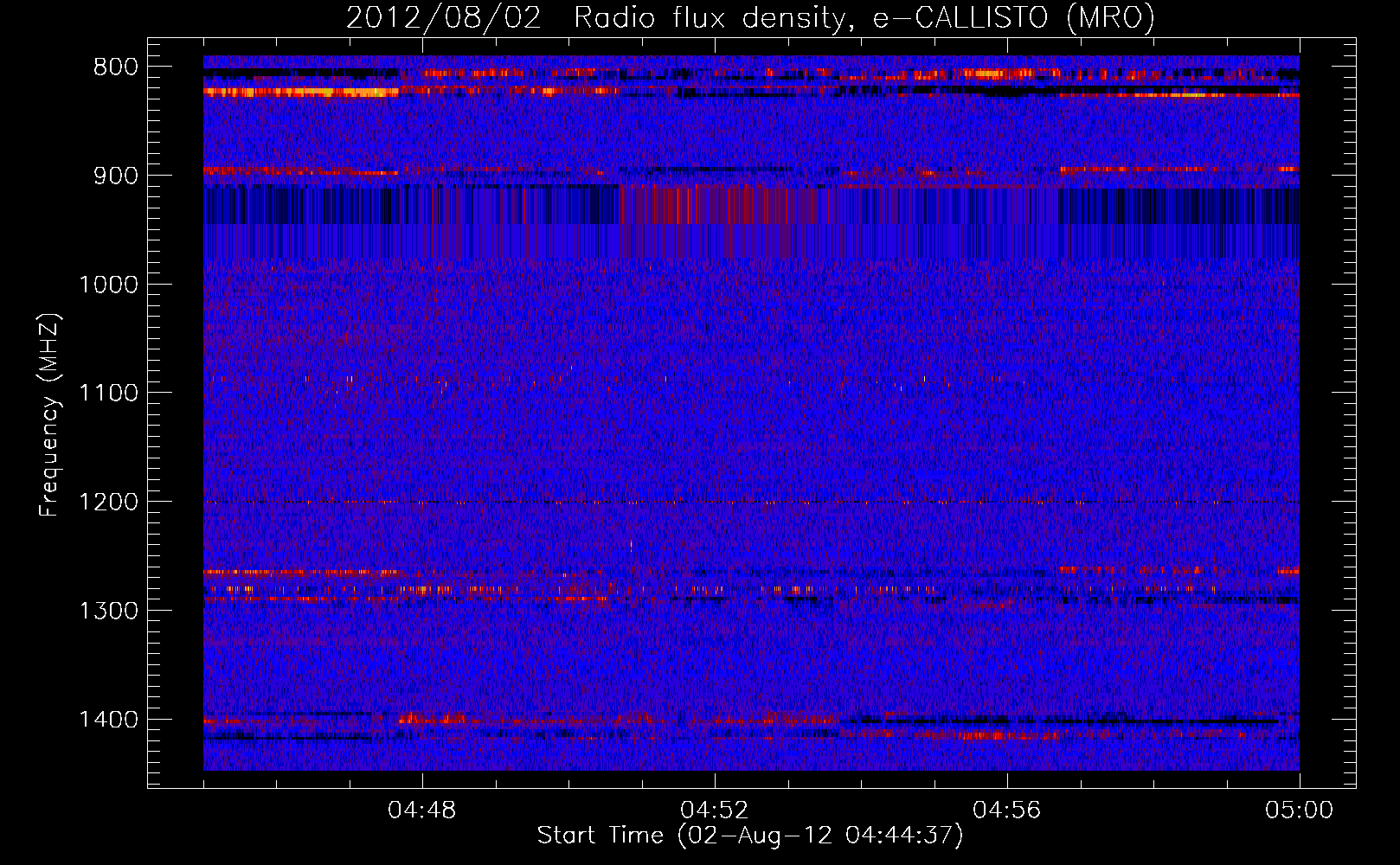This screenshot has height=865, width=1400.
Task: Select the 1200 frequency tick label
Action: (109, 502)
